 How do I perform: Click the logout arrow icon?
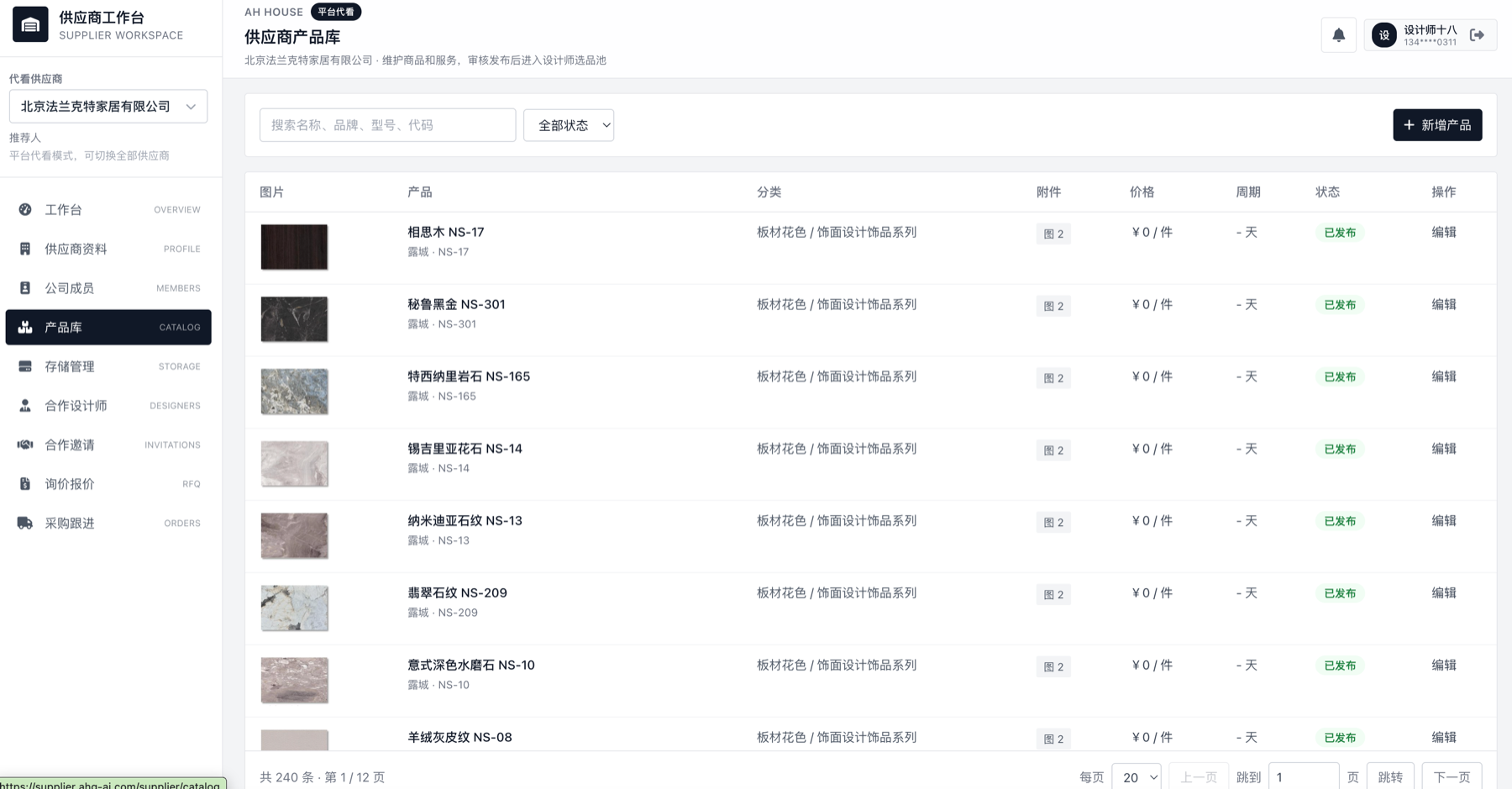point(1477,35)
